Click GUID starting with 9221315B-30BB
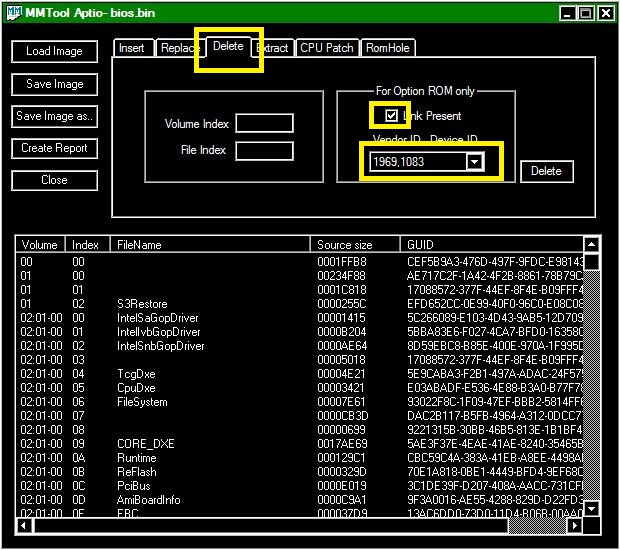 (x=495, y=430)
